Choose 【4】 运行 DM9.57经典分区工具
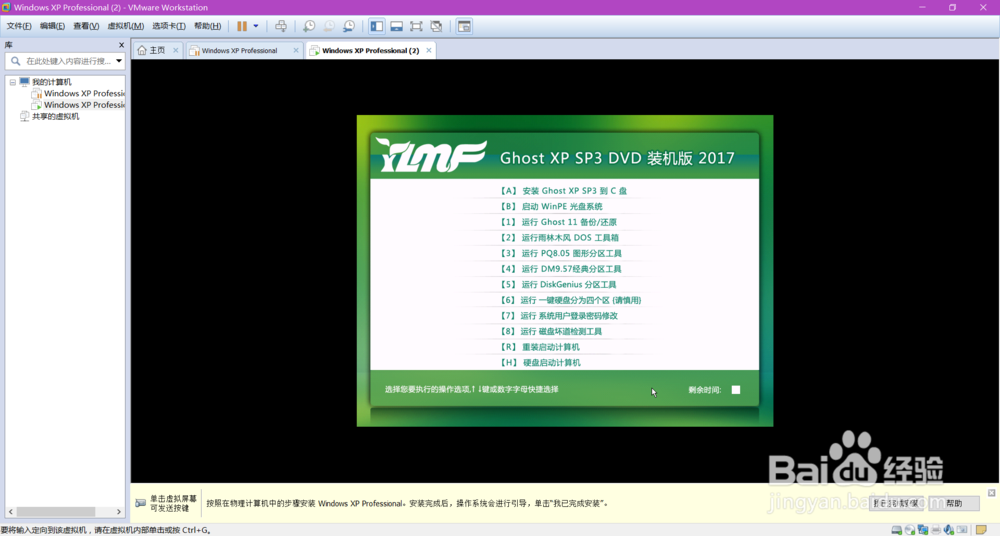Screen dimensions: 1000x536 [x=560, y=269]
